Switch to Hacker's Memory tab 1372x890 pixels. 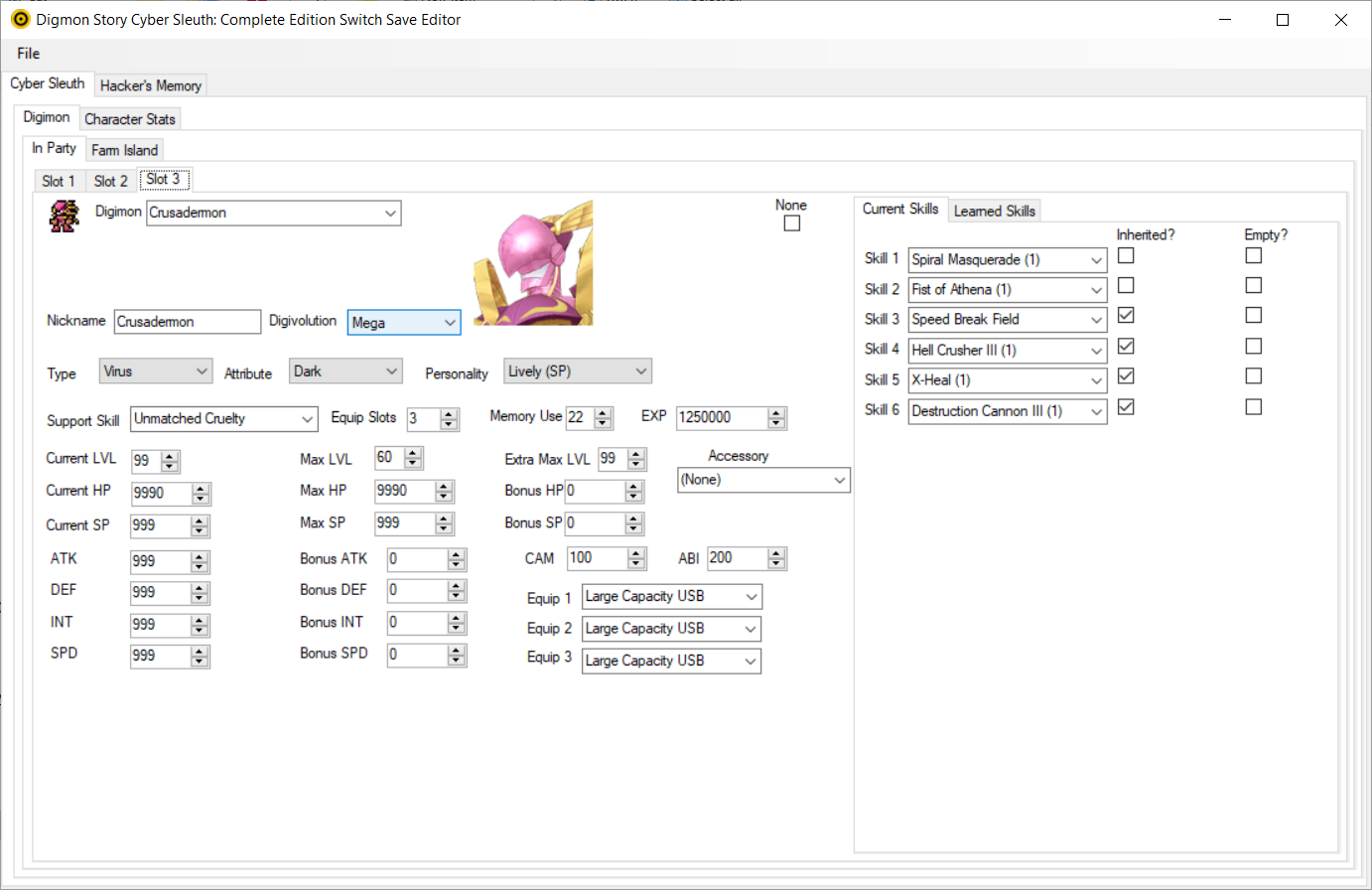[151, 85]
